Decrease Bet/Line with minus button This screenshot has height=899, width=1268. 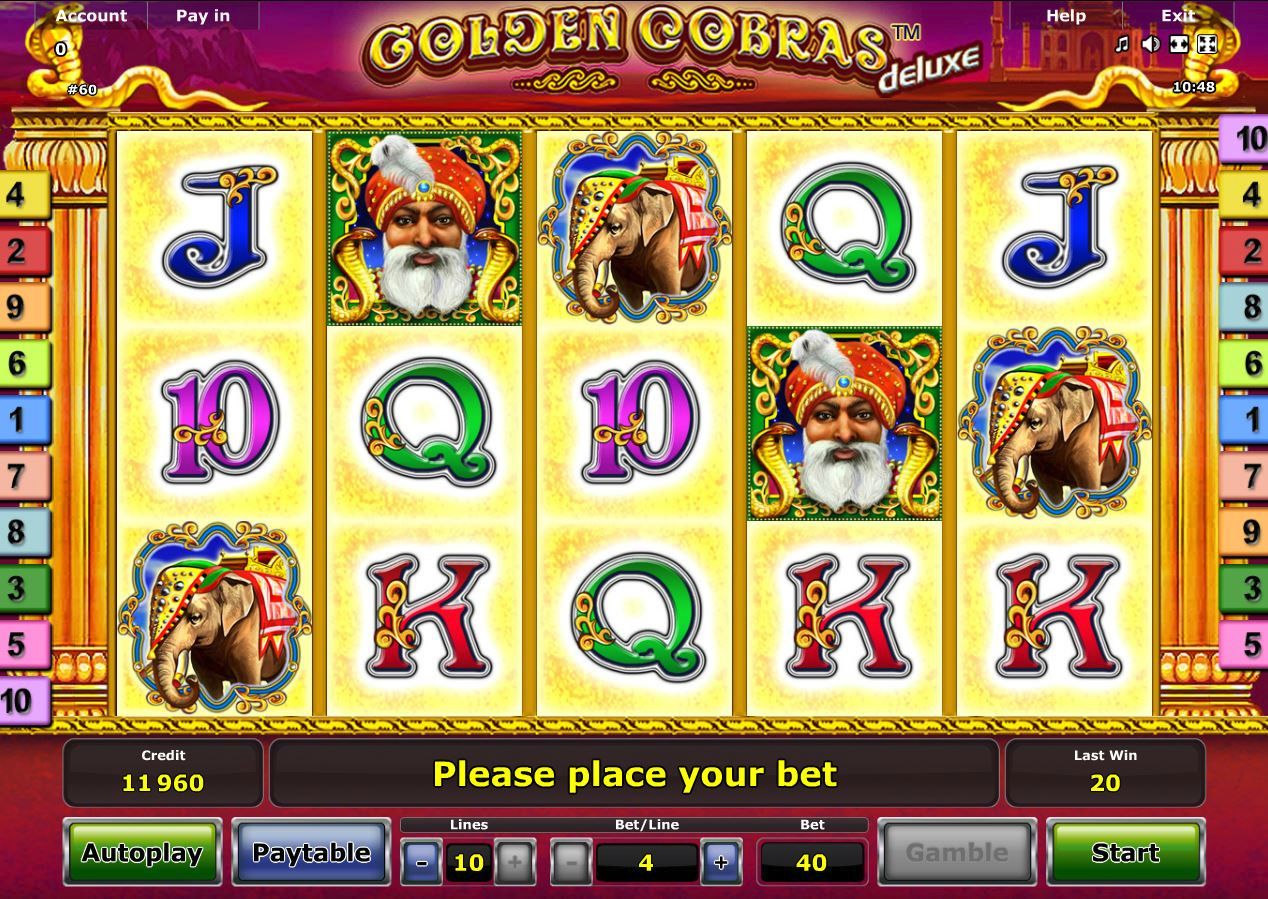point(571,862)
